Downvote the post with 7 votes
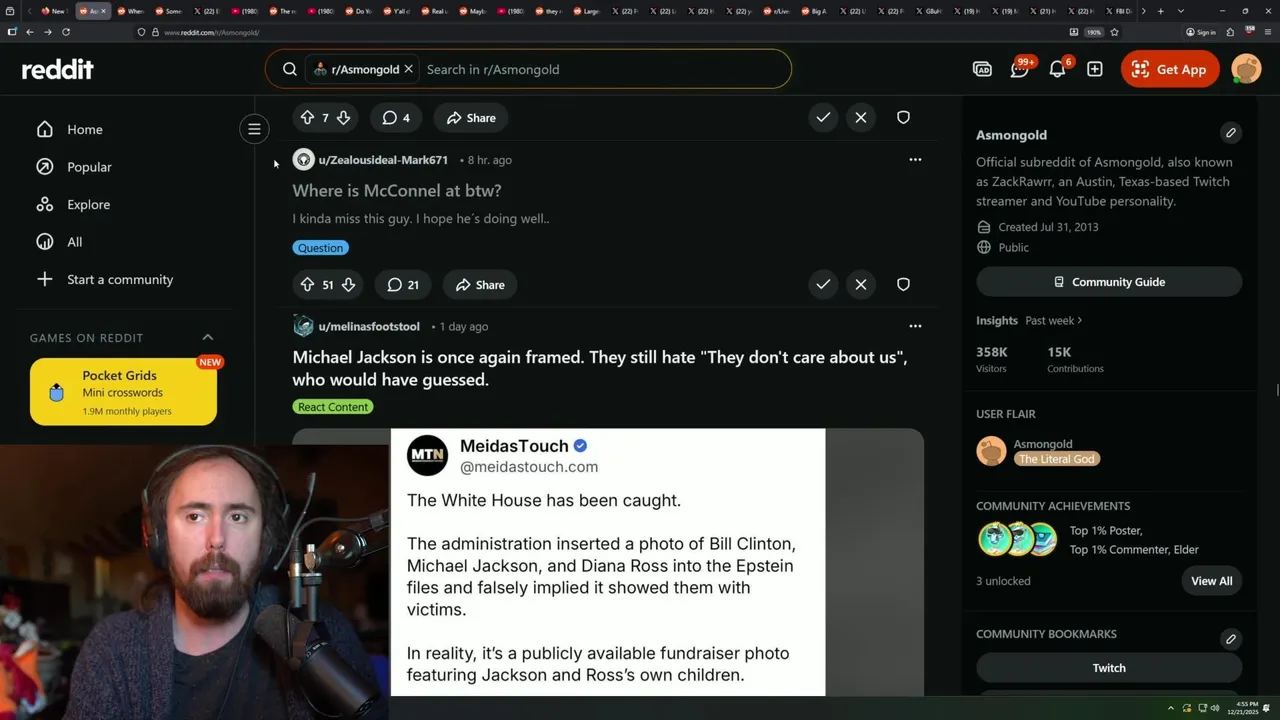Image resolution: width=1280 pixels, height=720 pixels. pyautogui.click(x=343, y=118)
